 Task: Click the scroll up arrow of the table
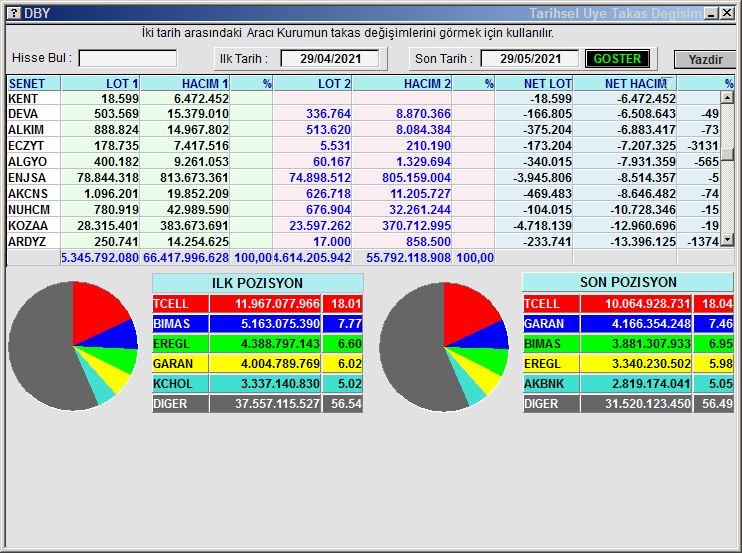tap(728, 98)
